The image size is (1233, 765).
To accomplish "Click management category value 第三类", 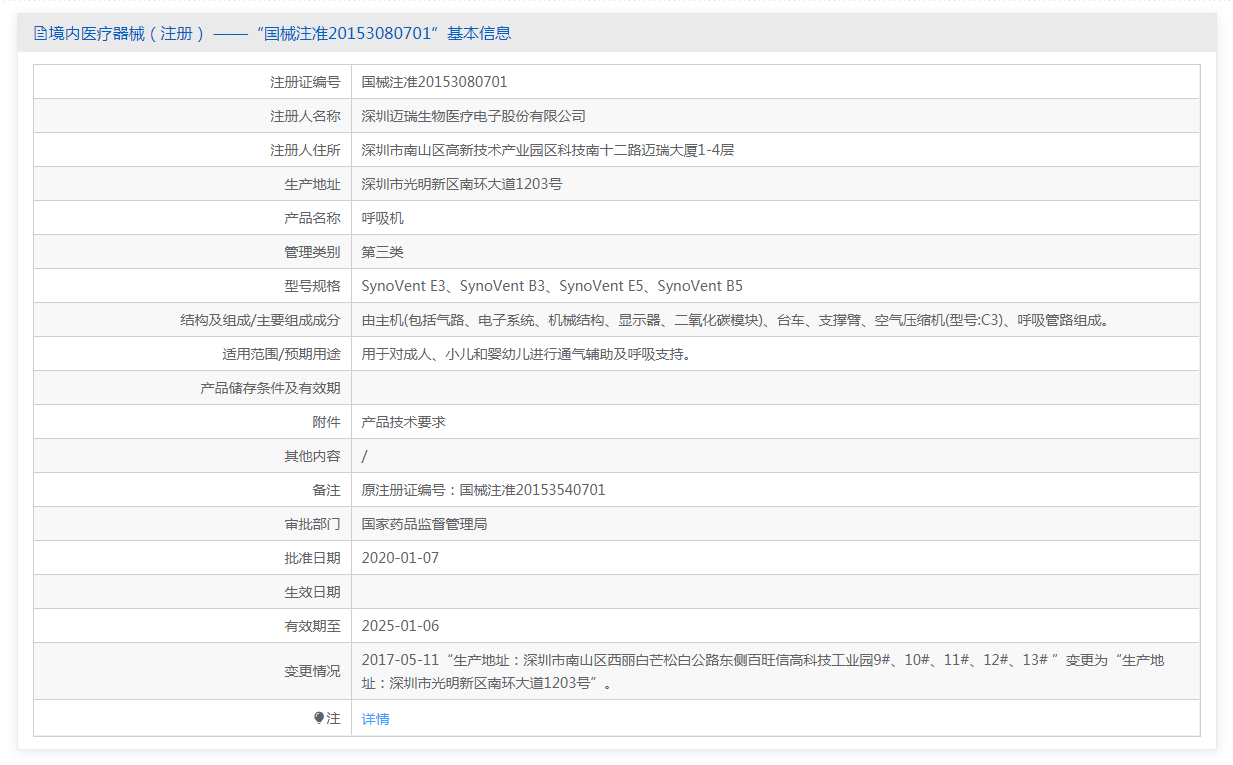I will (x=383, y=252).
